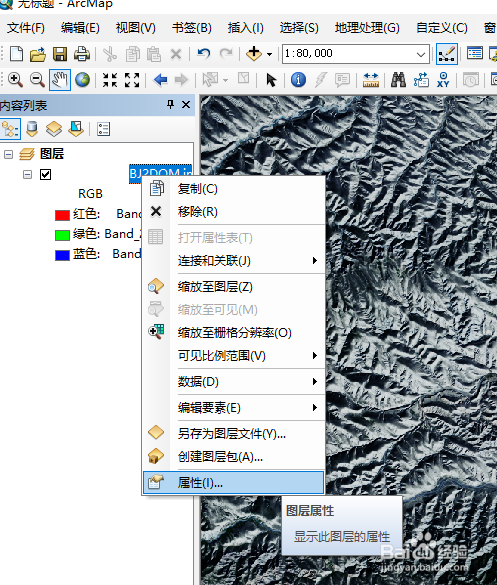Click the Undo arrow icon
497x585 pixels.
pos(204,54)
